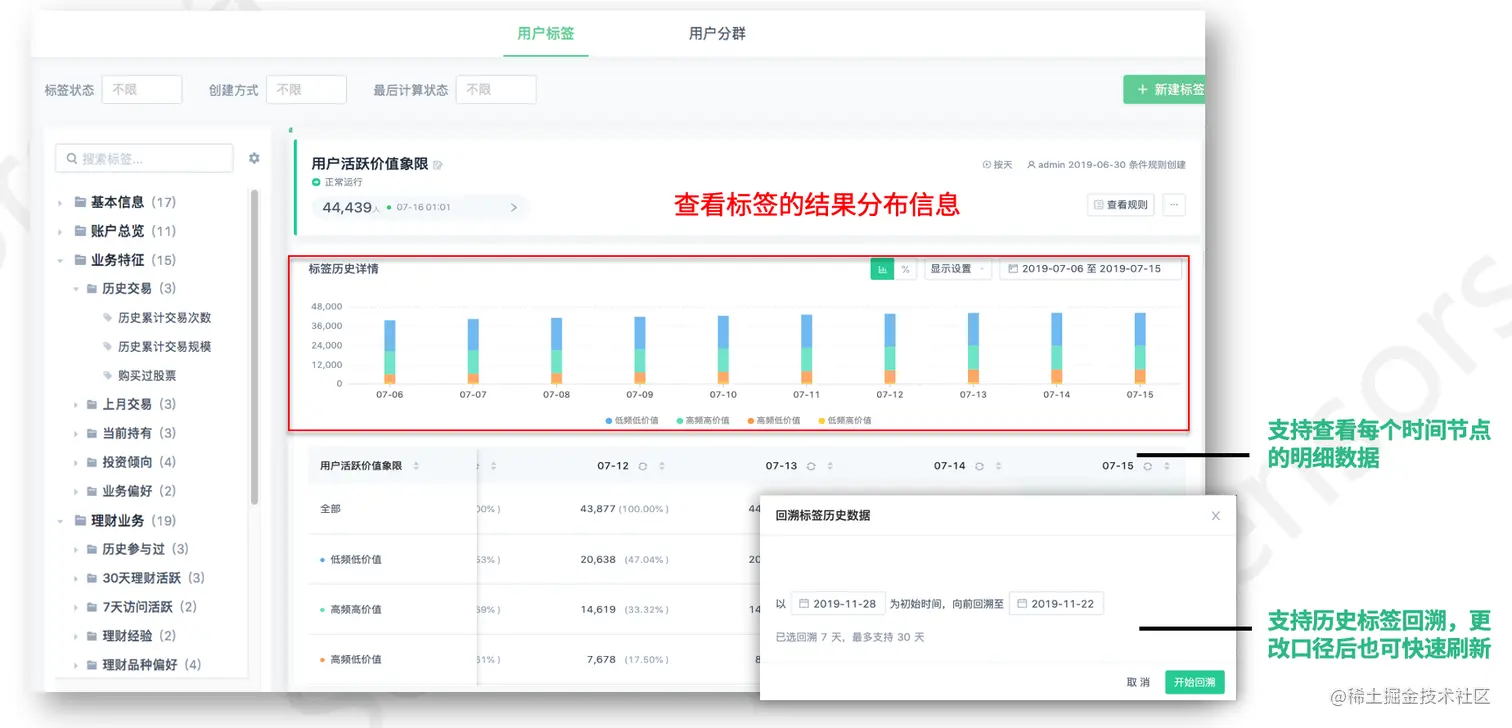Toggle 低频低价值 legend series in chart

[x=632, y=421]
